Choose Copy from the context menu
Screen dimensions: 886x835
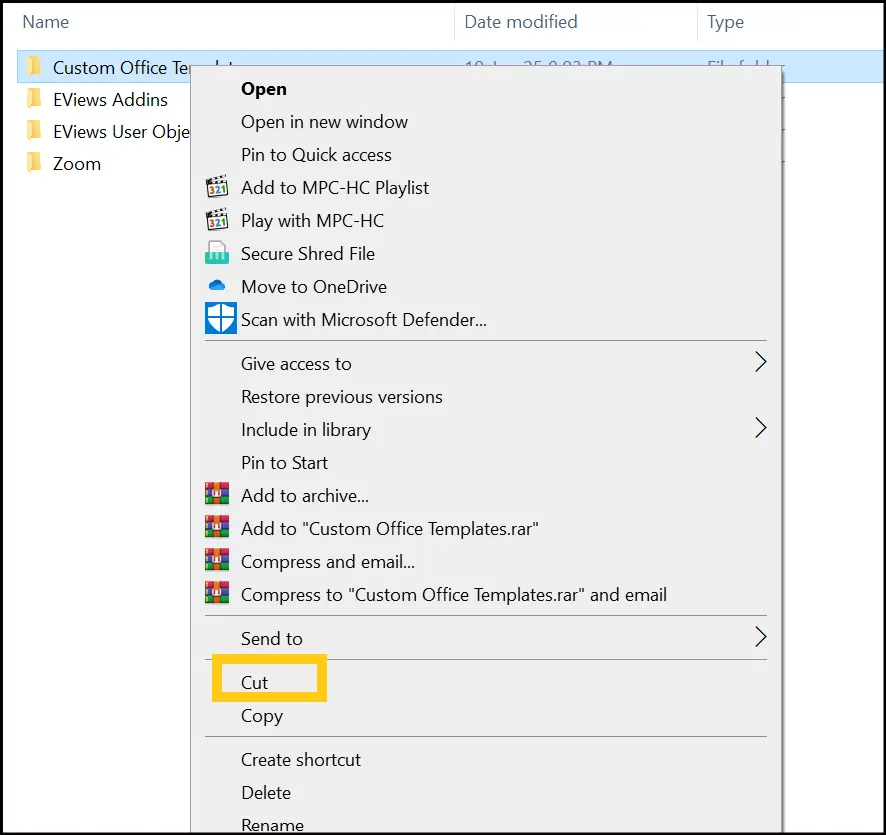pos(262,716)
